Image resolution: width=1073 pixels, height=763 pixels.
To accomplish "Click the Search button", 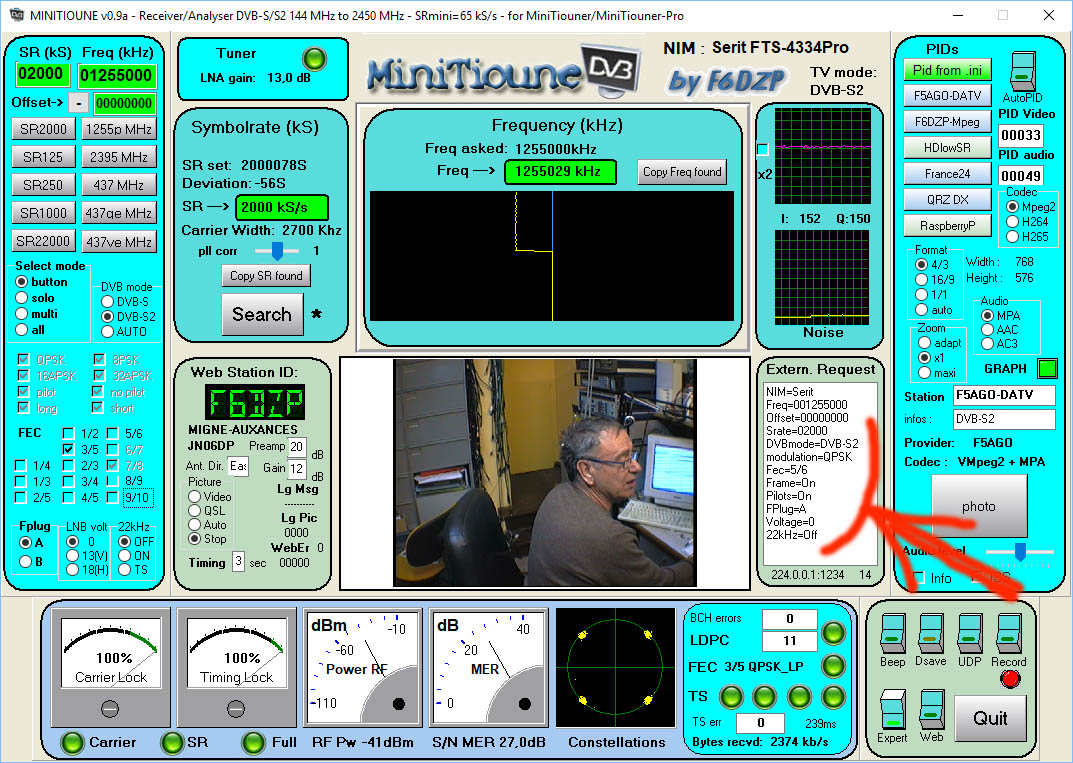I will pos(261,314).
